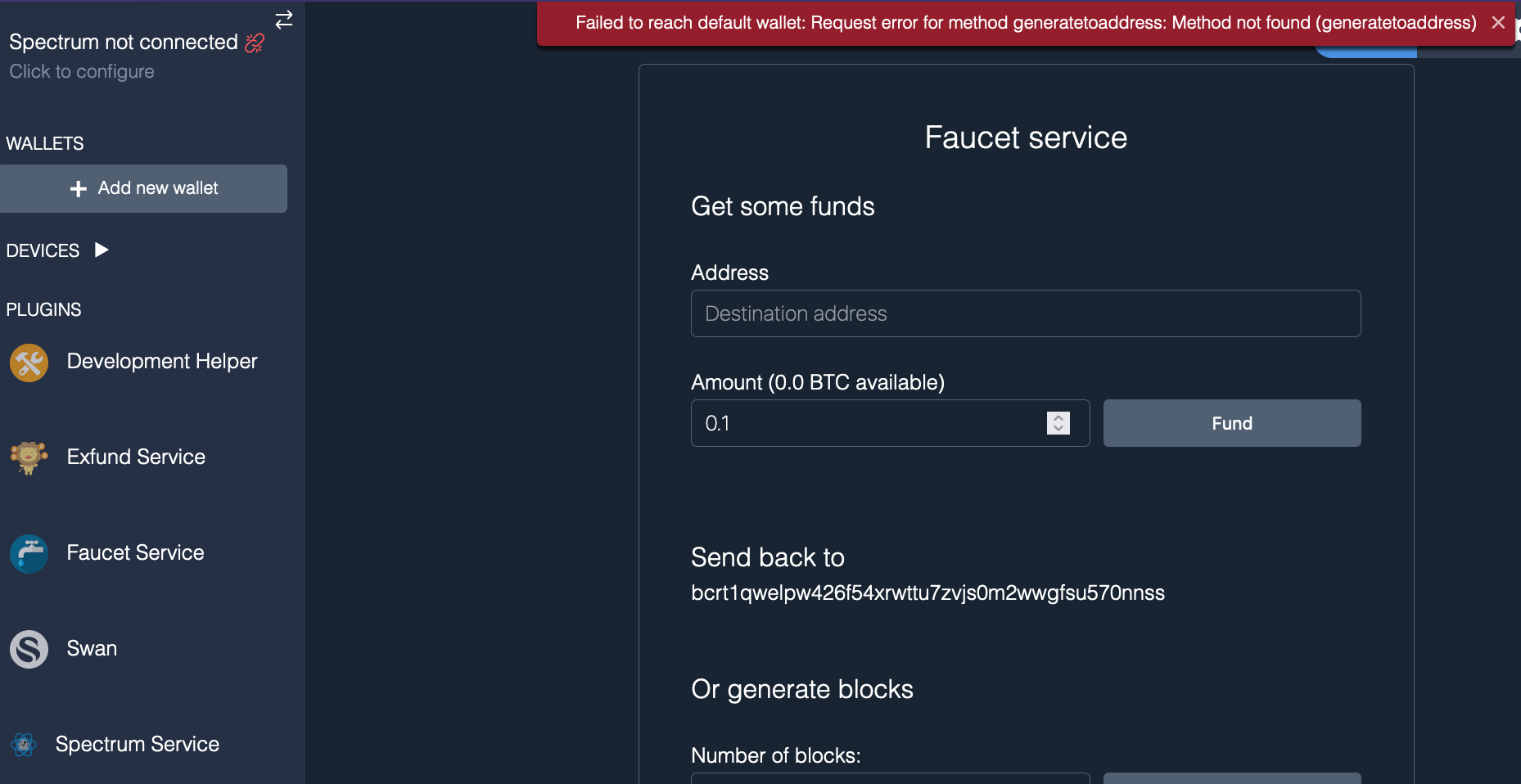The width and height of the screenshot is (1521, 784).
Task: Open the Exfund Service lion icon
Action: [x=29, y=457]
